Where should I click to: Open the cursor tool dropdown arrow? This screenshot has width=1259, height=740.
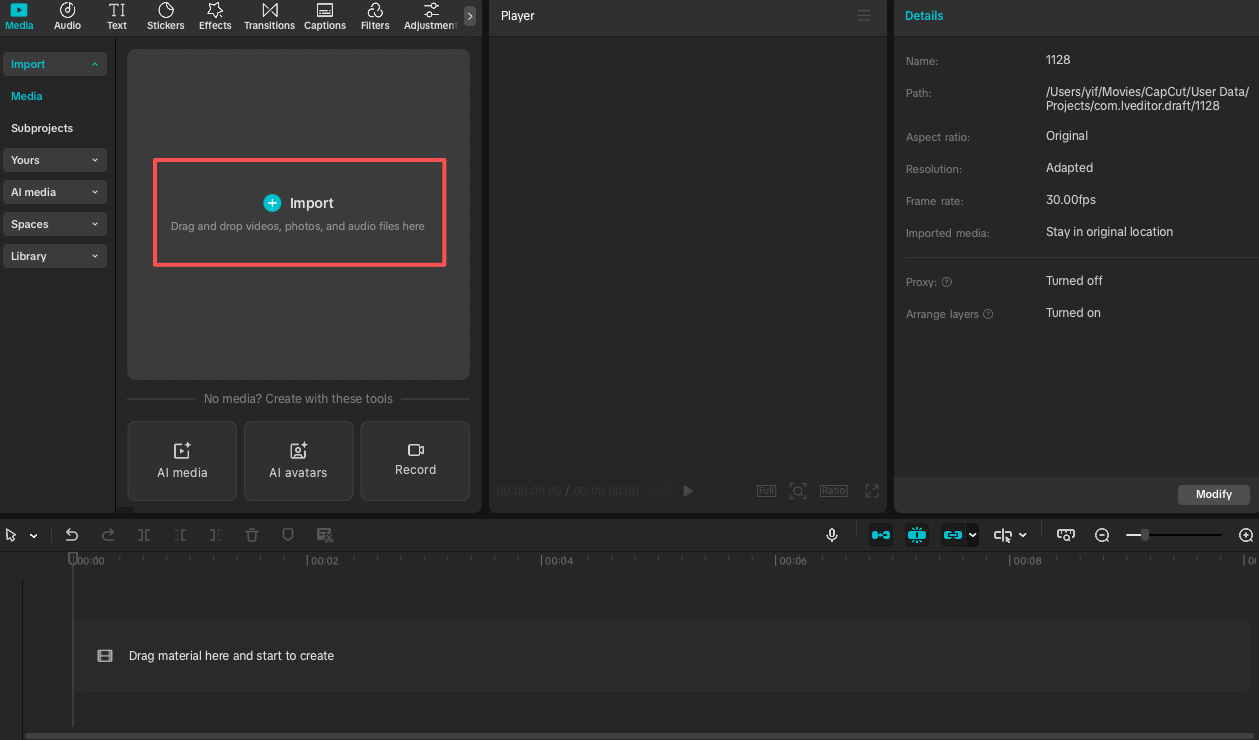(x=33, y=535)
